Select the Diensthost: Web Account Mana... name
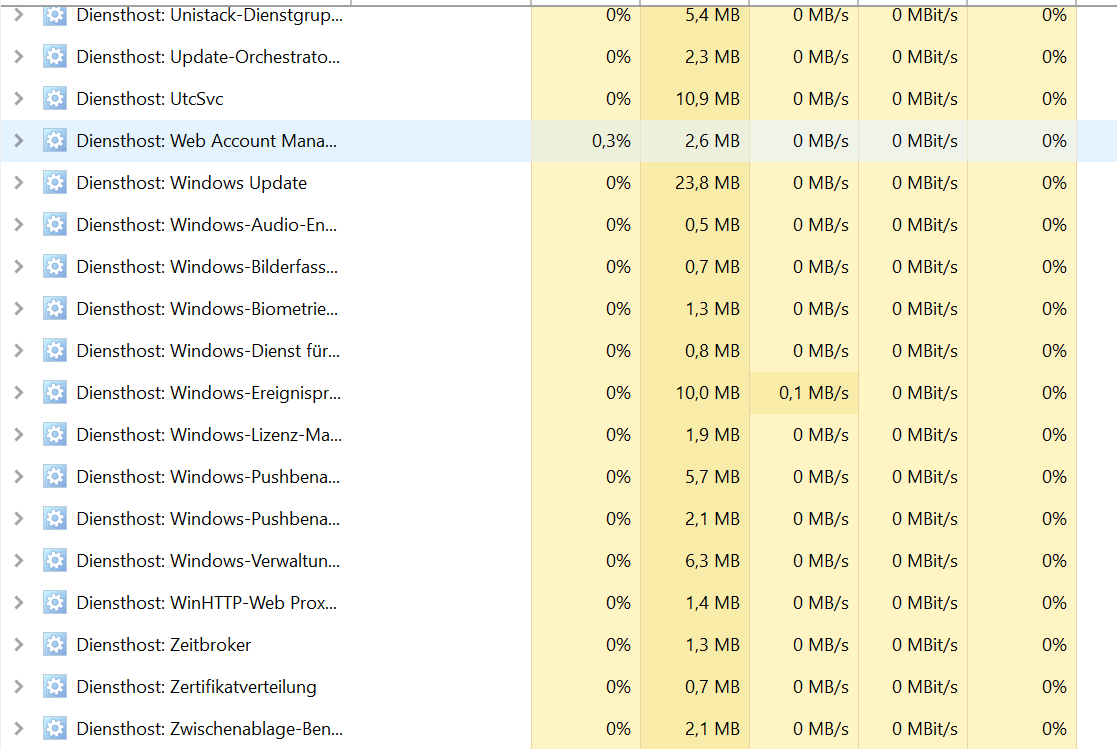The height and width of the screenshot is (749, 1117). click(x=207, y=141)
